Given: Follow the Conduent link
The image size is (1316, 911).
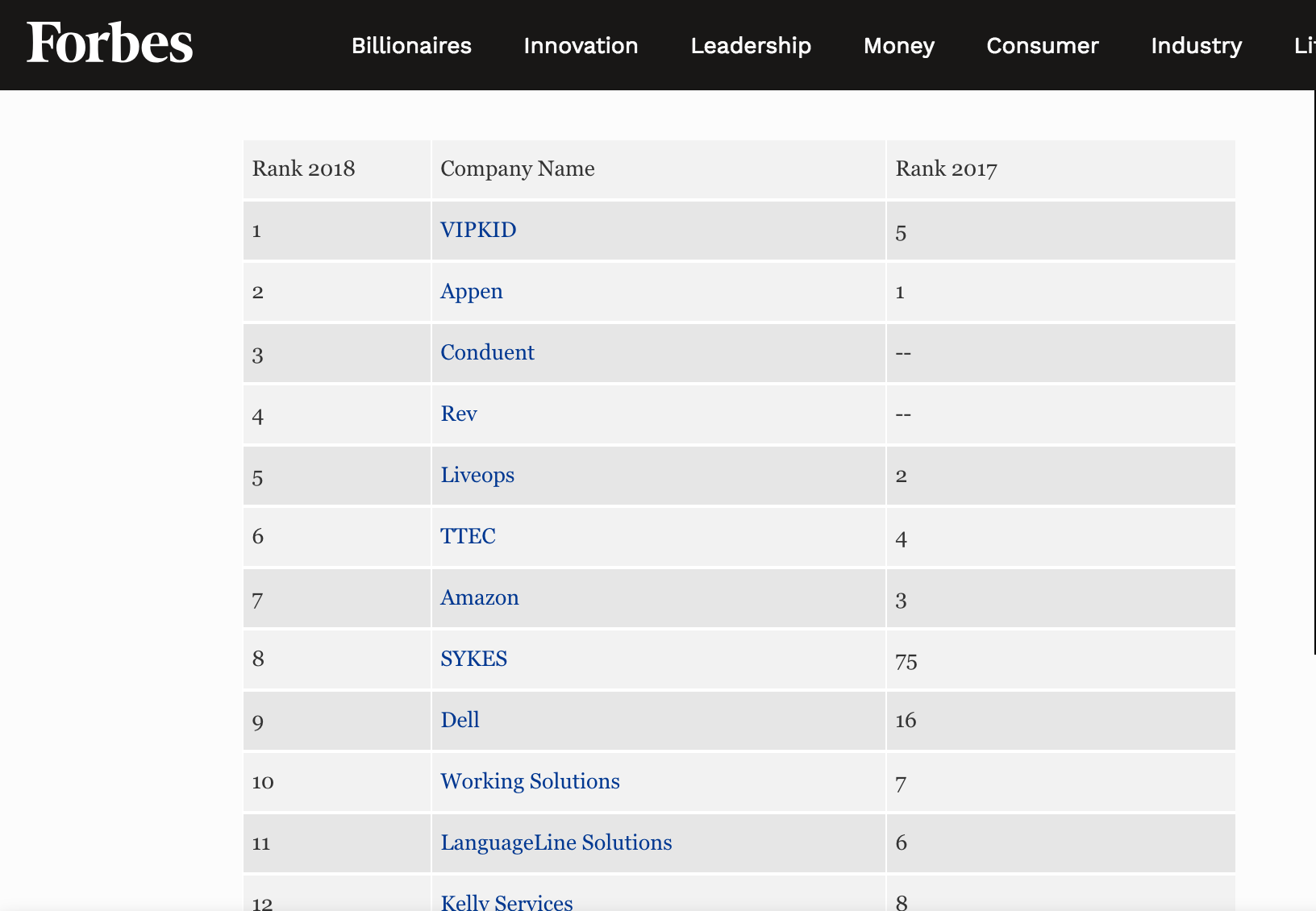Looking at the screenshot, I should [x=487, y=352].
